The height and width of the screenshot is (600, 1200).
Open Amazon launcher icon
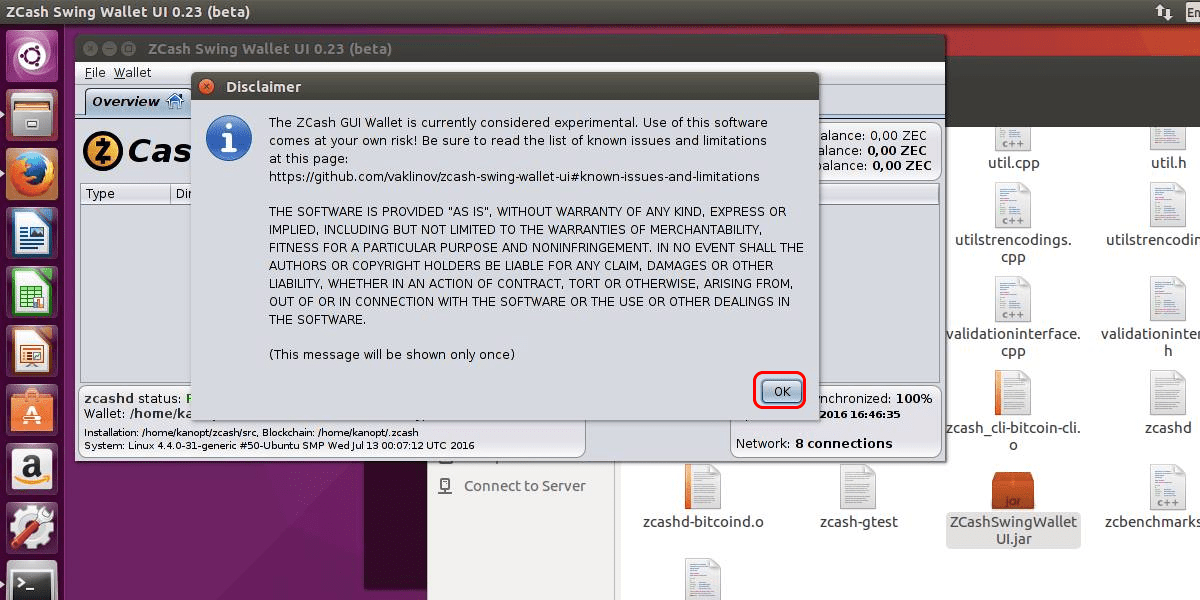(34, 468)
